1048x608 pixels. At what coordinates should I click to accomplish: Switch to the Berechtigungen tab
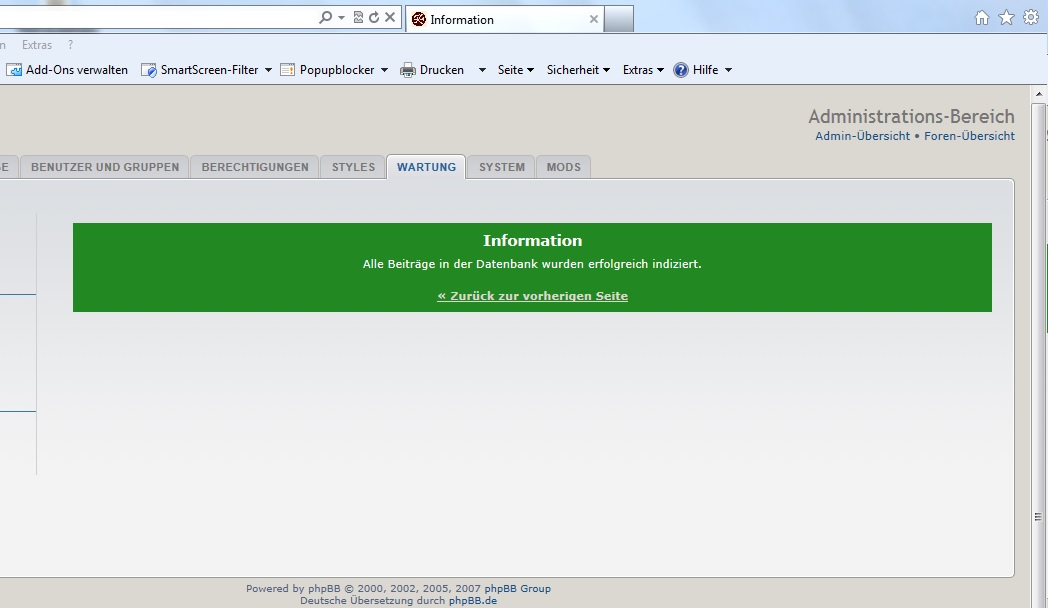click(255, 167)
